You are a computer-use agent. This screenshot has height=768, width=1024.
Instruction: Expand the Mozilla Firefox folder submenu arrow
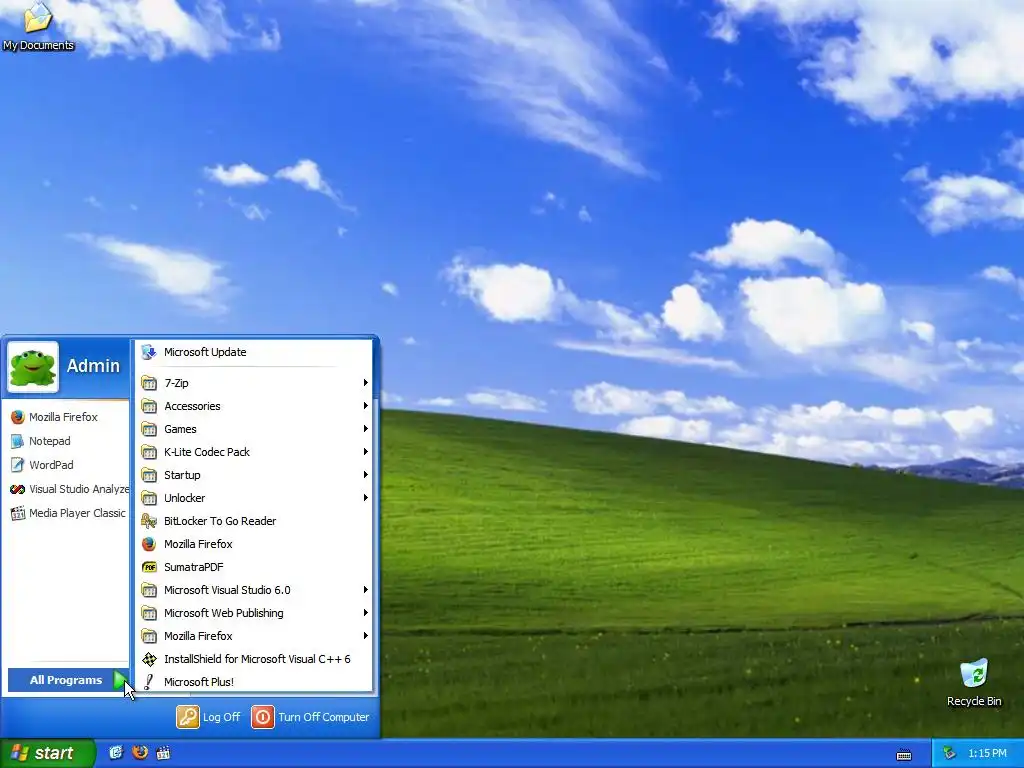tap(366, 636)
